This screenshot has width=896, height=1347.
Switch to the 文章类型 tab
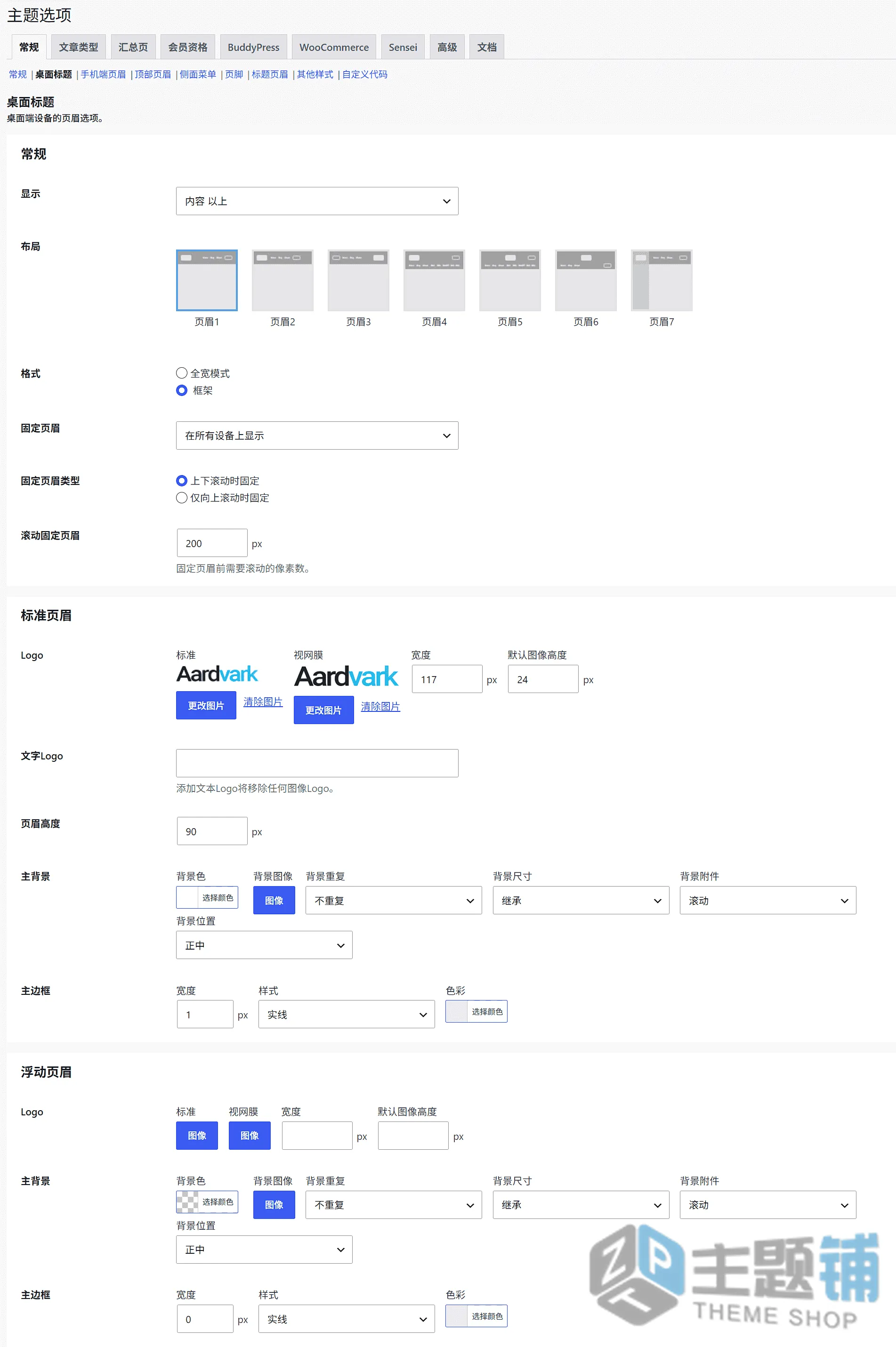pos(78,47)
